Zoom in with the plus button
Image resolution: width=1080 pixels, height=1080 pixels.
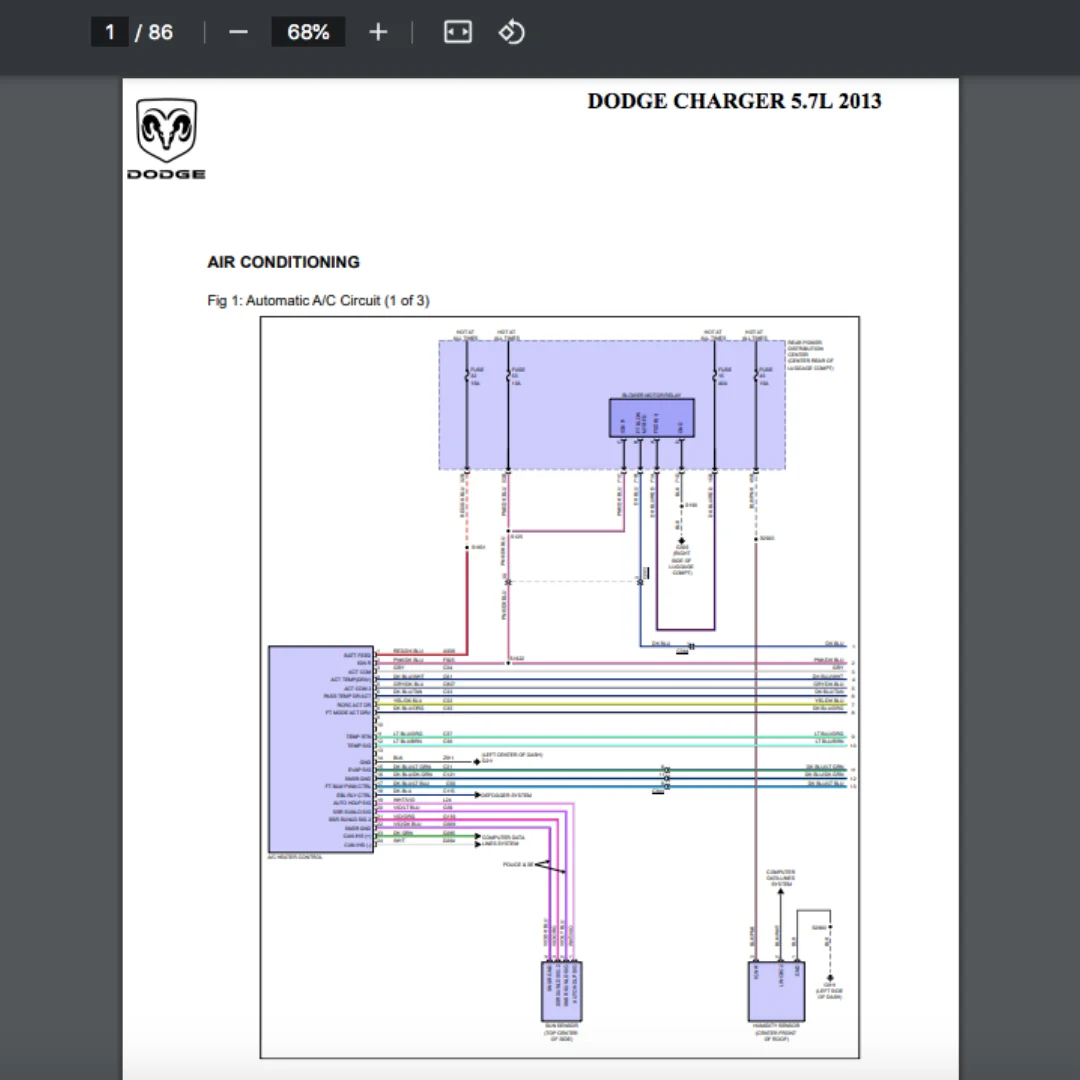(377, 32)
